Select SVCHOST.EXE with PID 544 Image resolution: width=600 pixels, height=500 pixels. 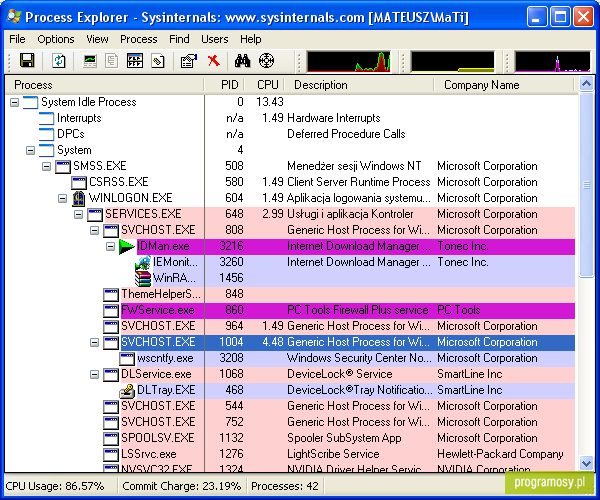click(290, 406)
